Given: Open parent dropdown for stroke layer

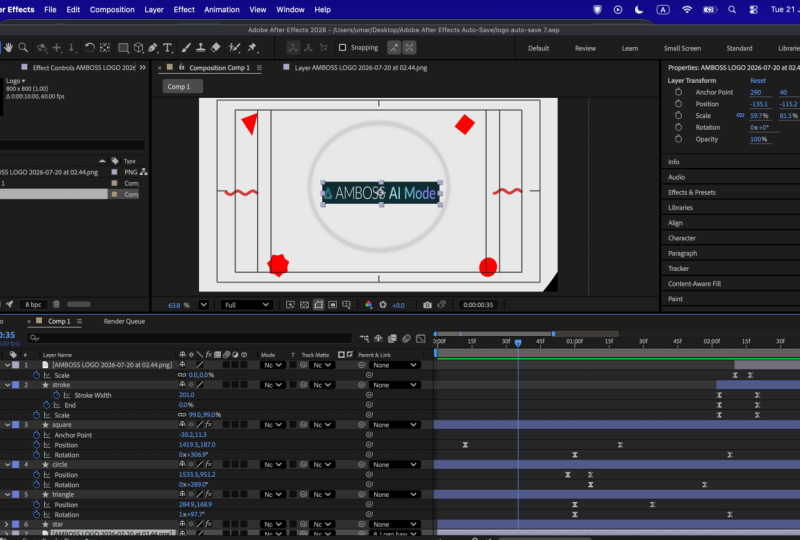Looking at the screenshot, I should click(x=395, y=385).
